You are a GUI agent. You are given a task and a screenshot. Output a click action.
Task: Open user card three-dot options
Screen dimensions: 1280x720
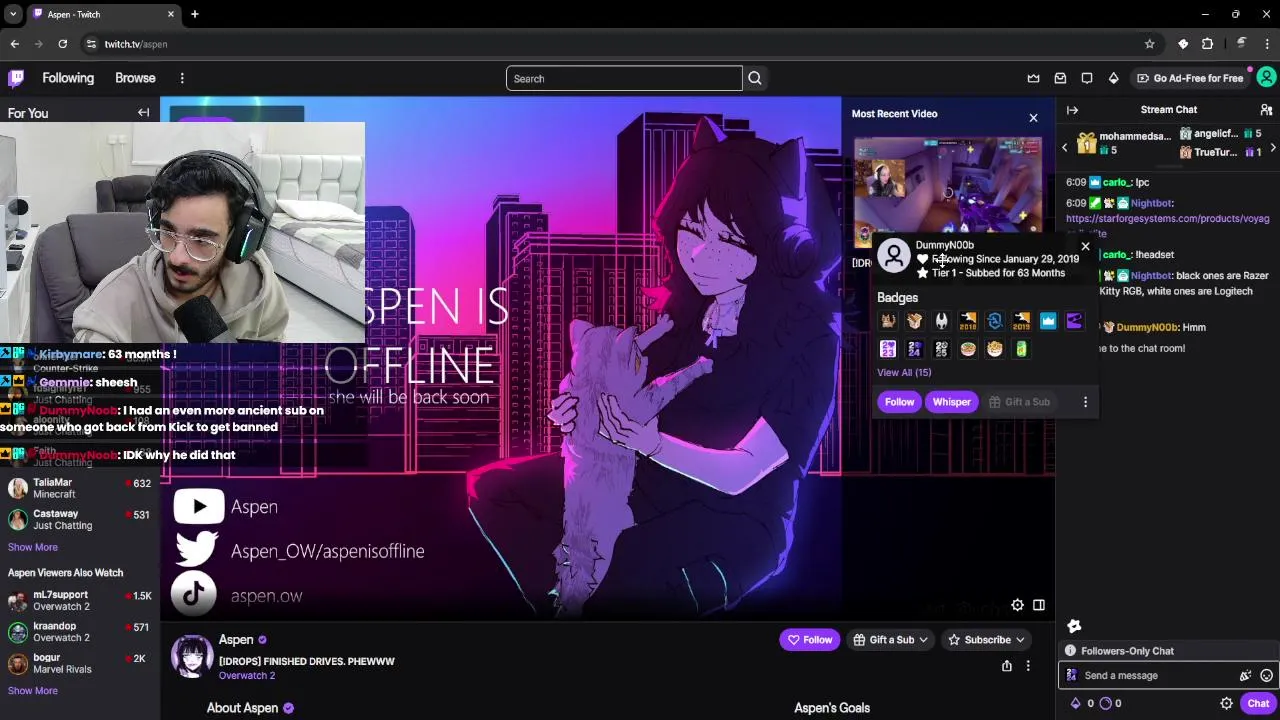1085,402
